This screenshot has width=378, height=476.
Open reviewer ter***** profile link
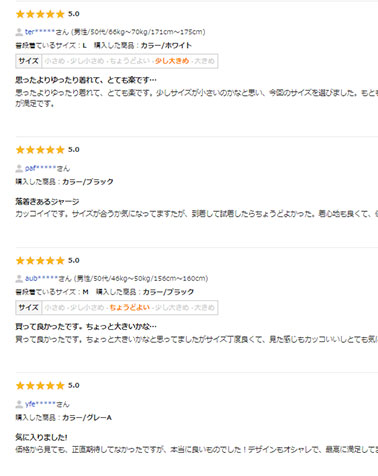pyautogui.click(x=40, y=32)
